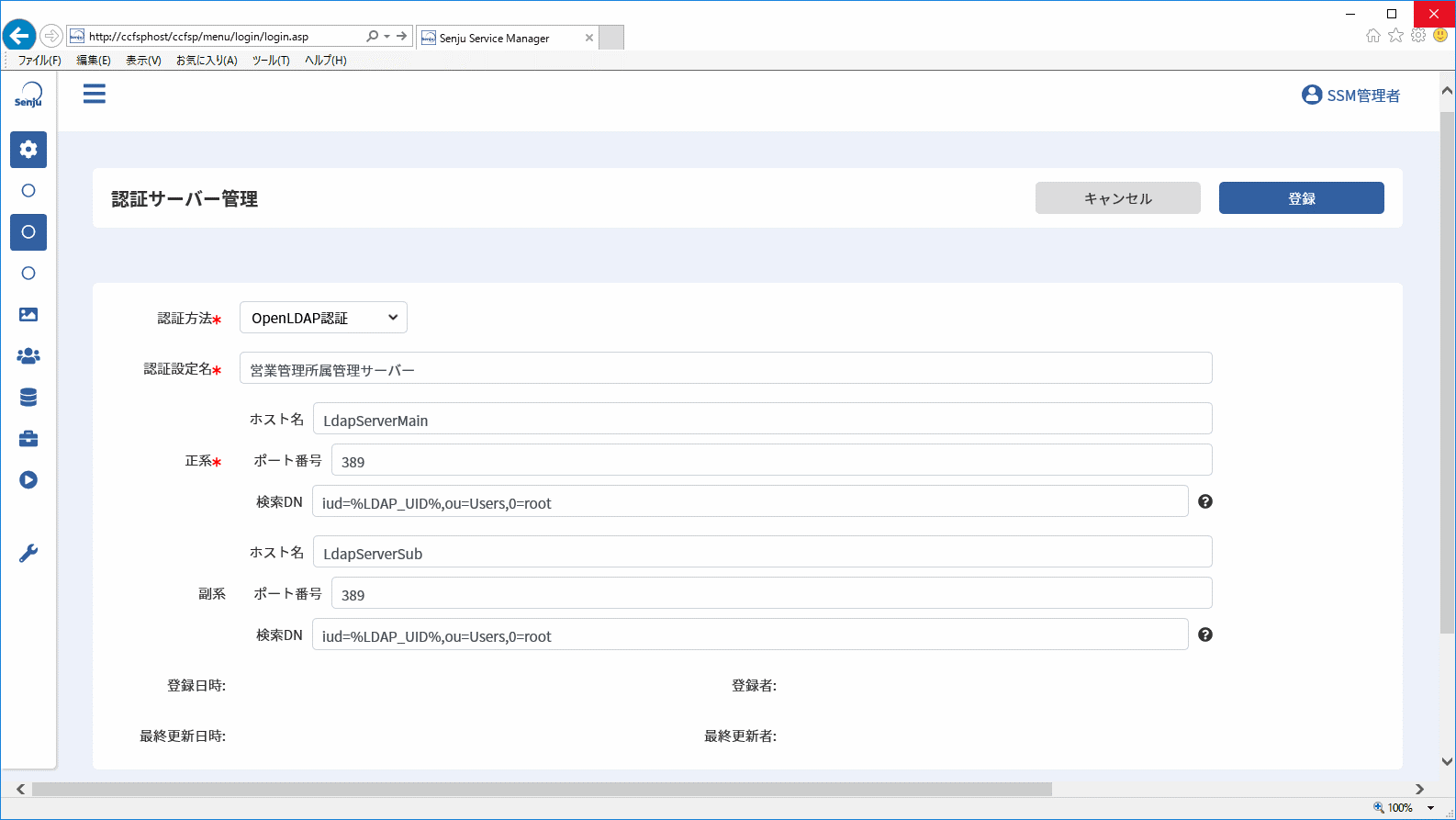Toggle the hamburger menu

click(x=95, y=94)
